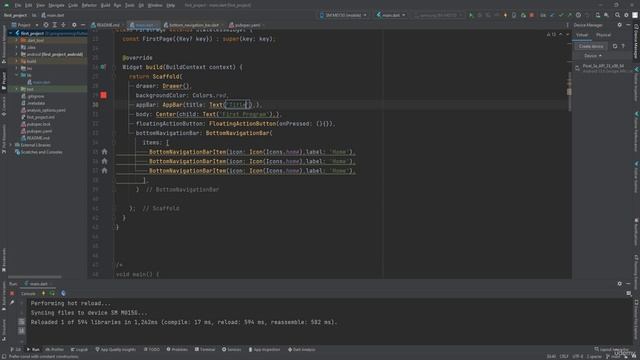Click the green Run app icon
640x360 pixels.
pos(471,15)
